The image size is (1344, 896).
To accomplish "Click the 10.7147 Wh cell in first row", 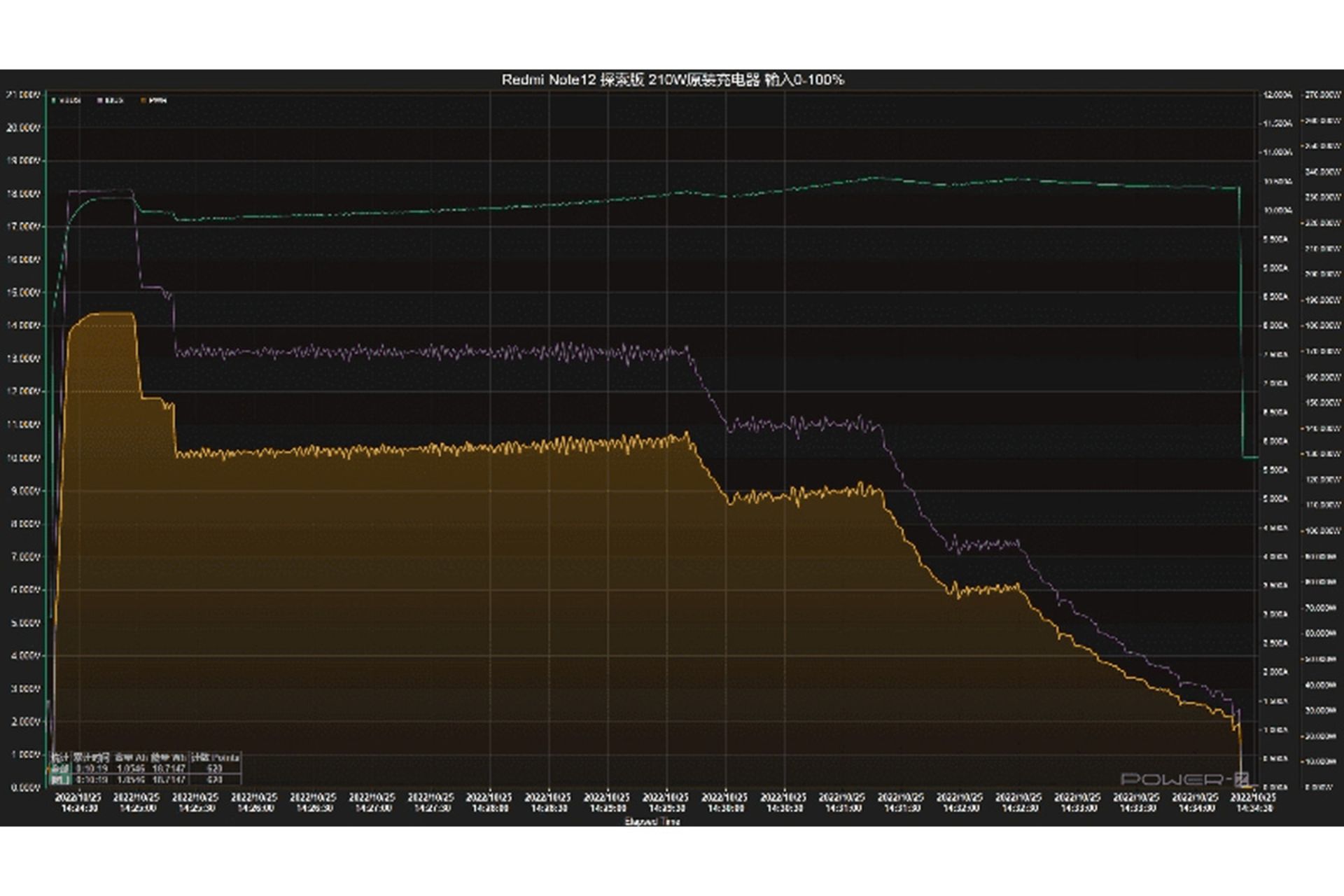I will (x=169, y=769).
